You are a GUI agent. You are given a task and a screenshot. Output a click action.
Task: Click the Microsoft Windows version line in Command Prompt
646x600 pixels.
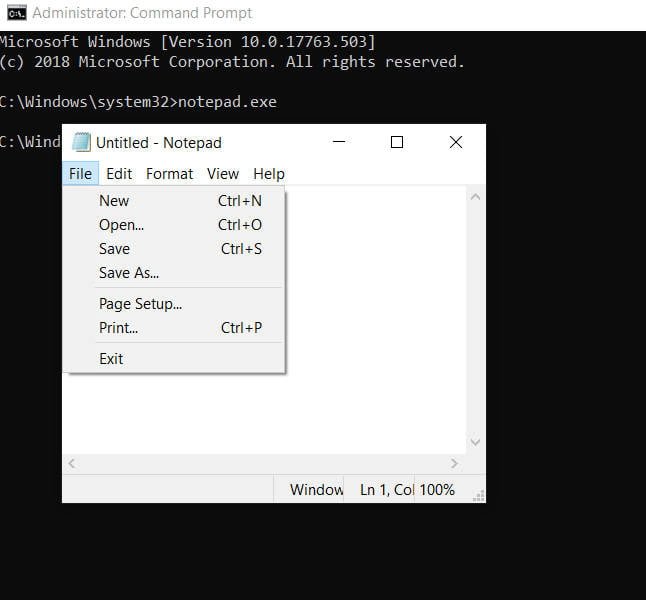pos(188,42)
